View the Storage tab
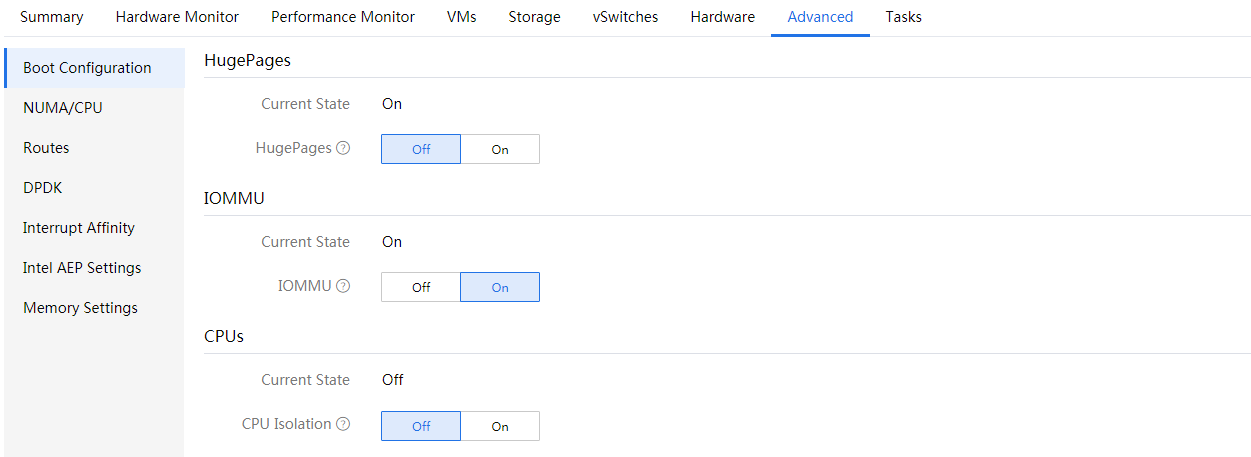This screenshot has width=1251, height=457. click(534, 17)
